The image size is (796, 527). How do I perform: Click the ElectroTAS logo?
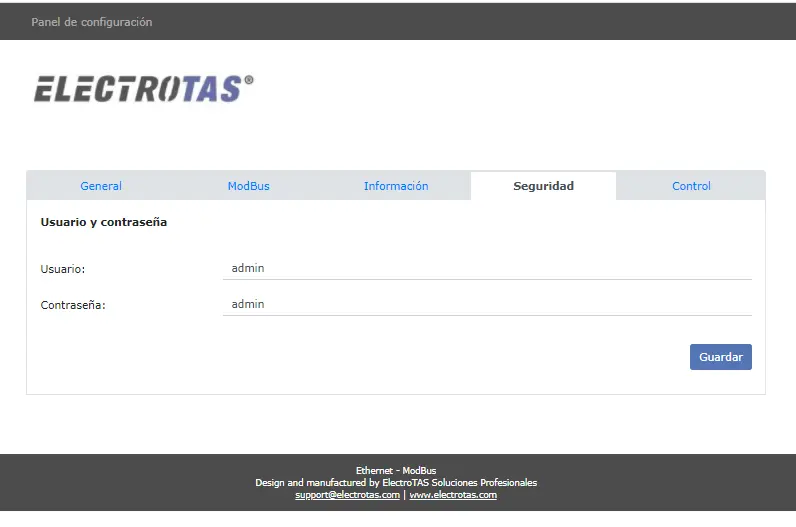pyautogui.click(x=143, y=88)
